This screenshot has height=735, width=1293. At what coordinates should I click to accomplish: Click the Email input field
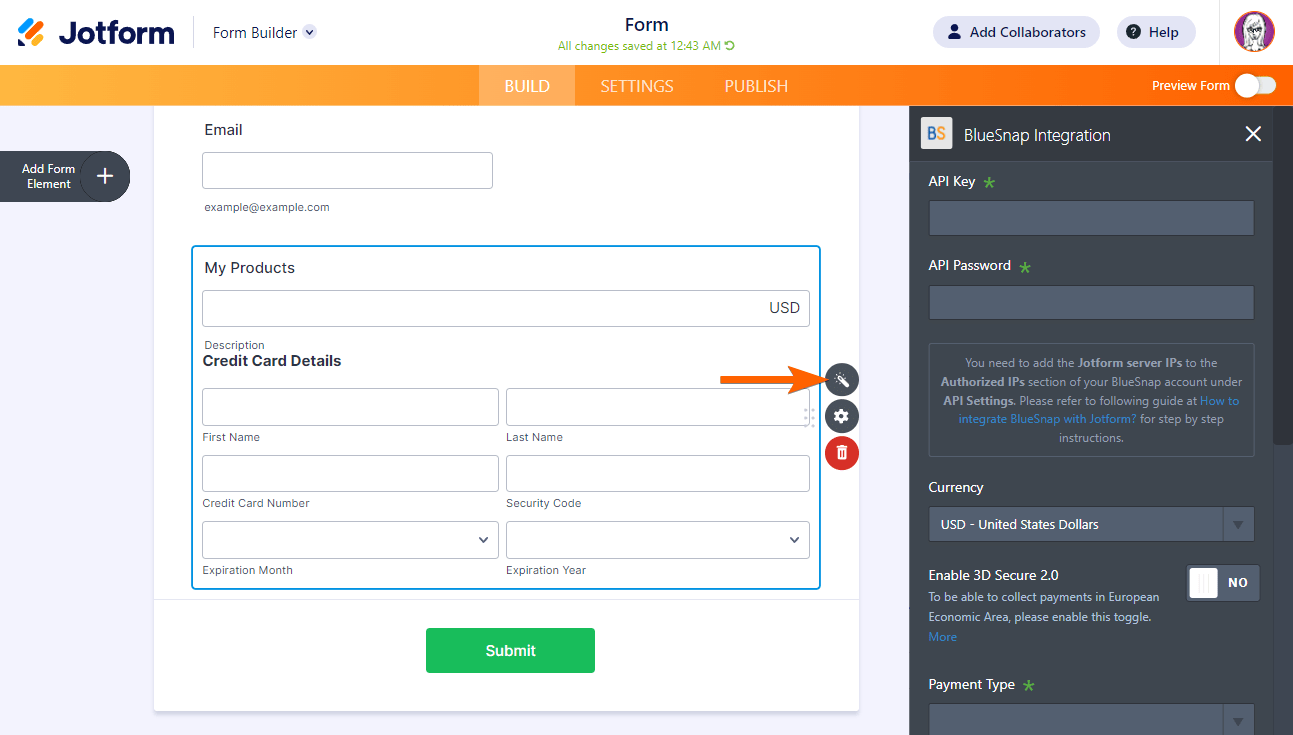[x=347, y=170]
